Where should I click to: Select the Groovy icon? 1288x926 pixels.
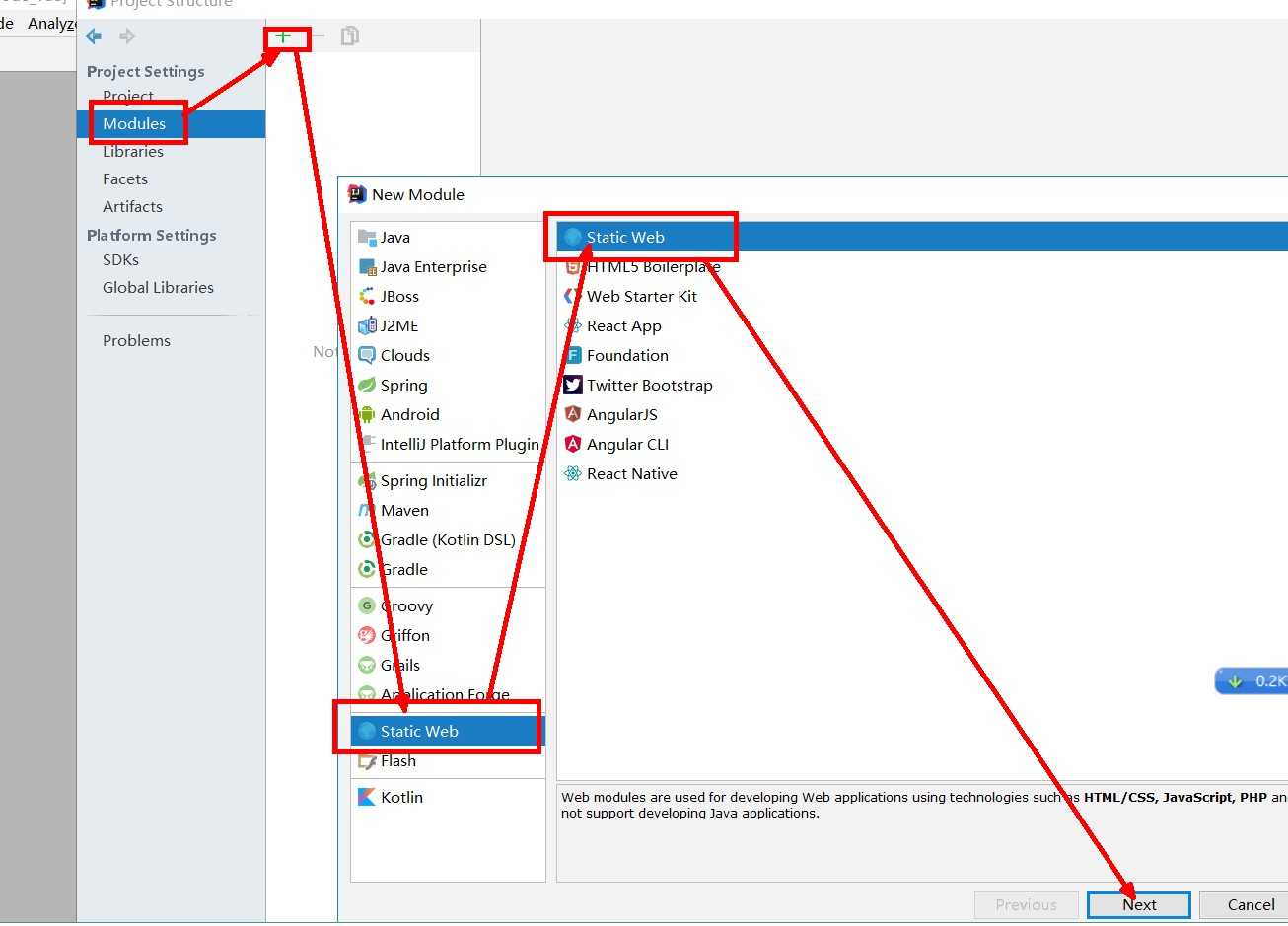367,605
